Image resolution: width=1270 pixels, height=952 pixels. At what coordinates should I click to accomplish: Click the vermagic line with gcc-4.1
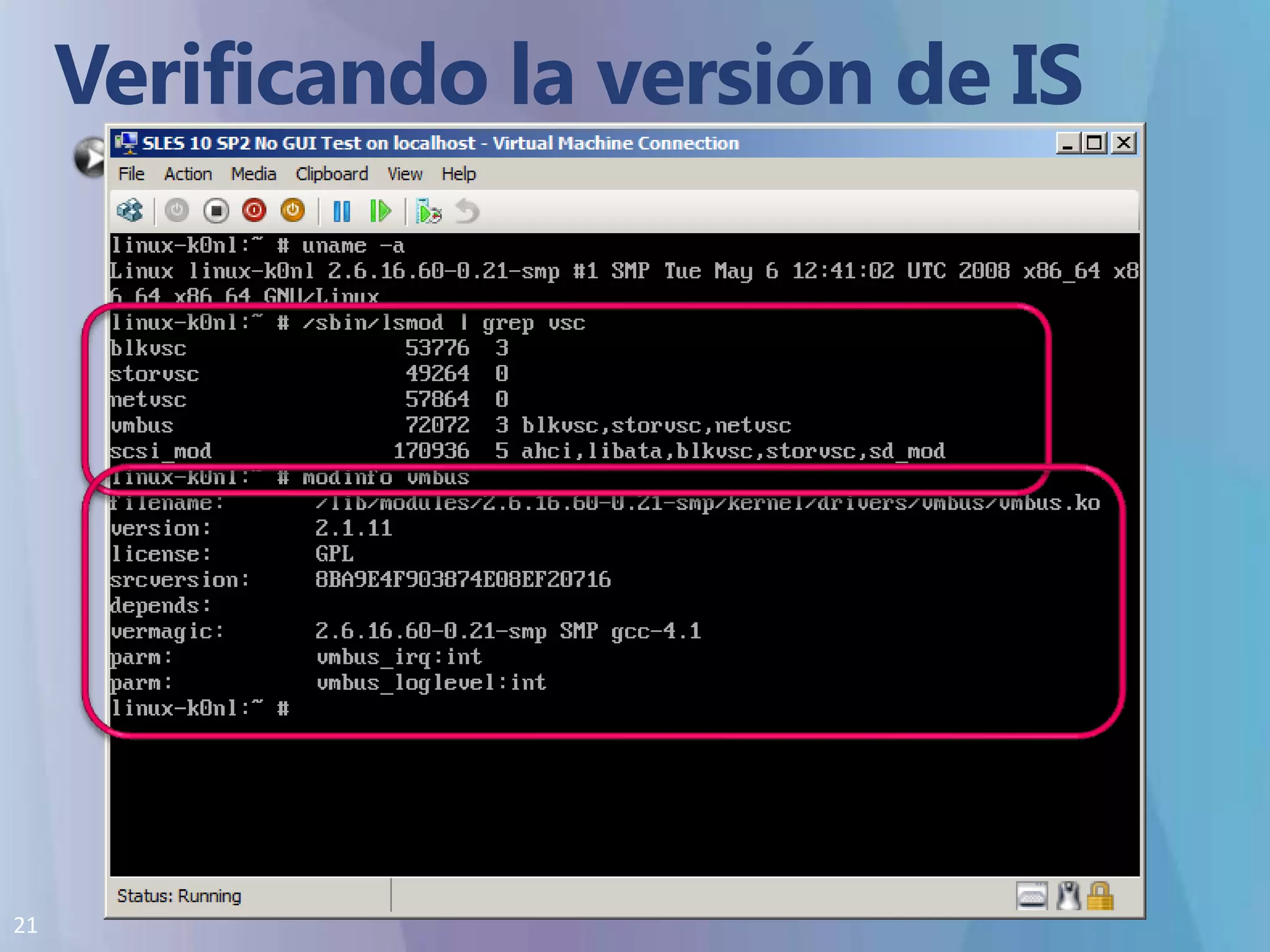point(406,632)
